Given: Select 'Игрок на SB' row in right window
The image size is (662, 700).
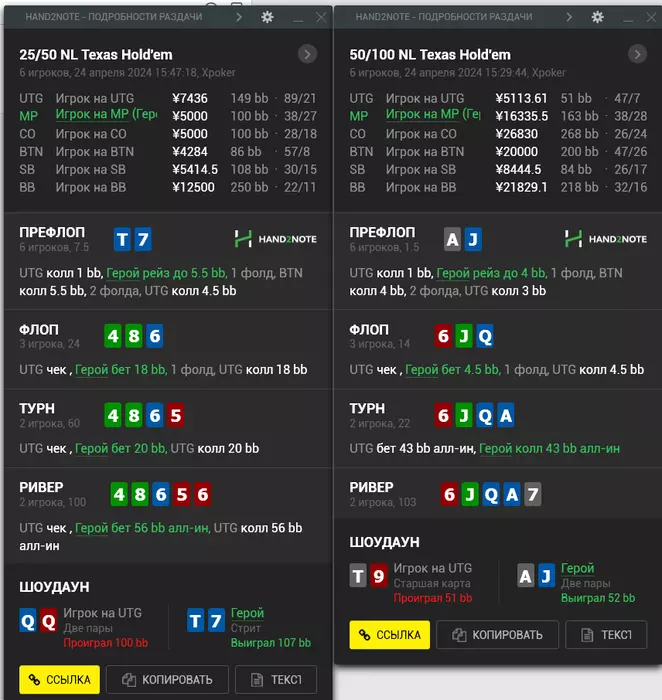Looking at the screenshot, I should pyautogui.click(x=498, y=170).
